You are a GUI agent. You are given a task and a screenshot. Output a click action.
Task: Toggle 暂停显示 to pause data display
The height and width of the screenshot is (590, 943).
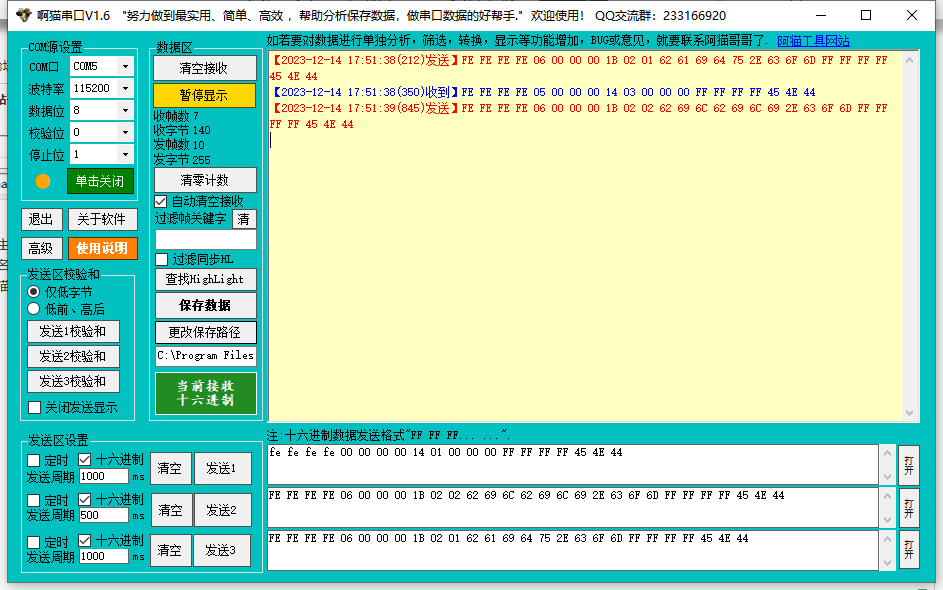(x=205, y=97)
